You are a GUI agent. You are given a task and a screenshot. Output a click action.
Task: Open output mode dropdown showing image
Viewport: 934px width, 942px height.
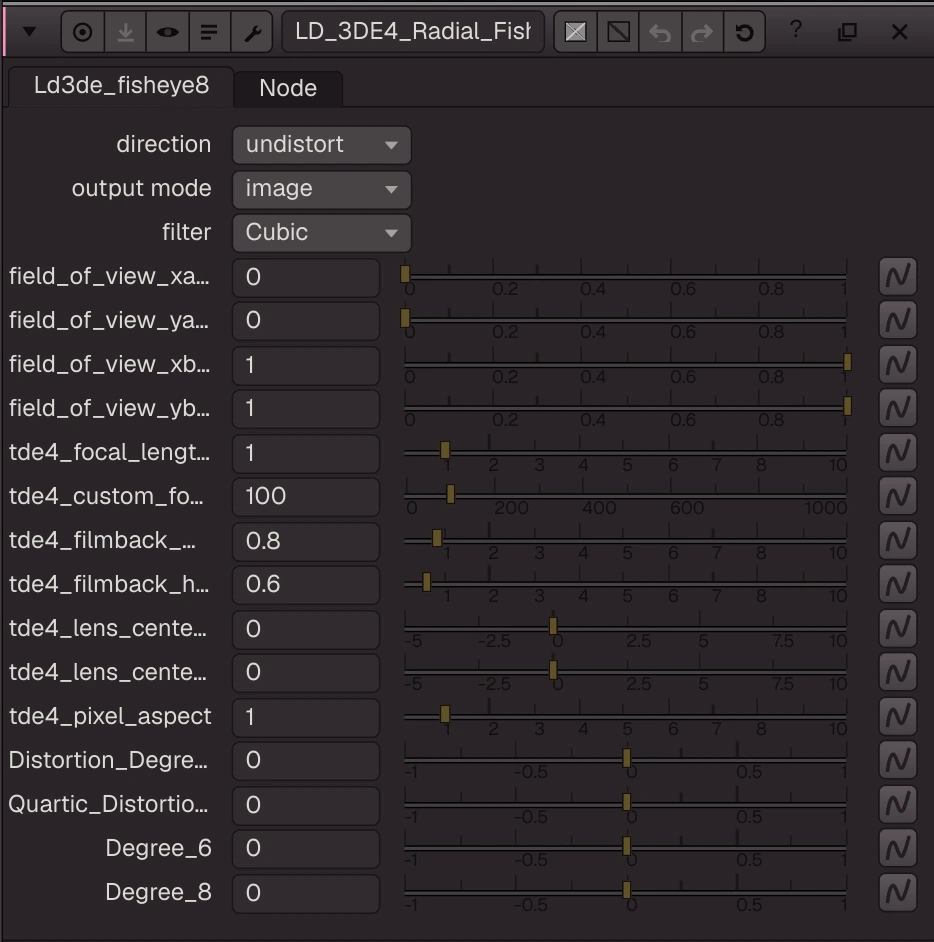pos(322,189)
